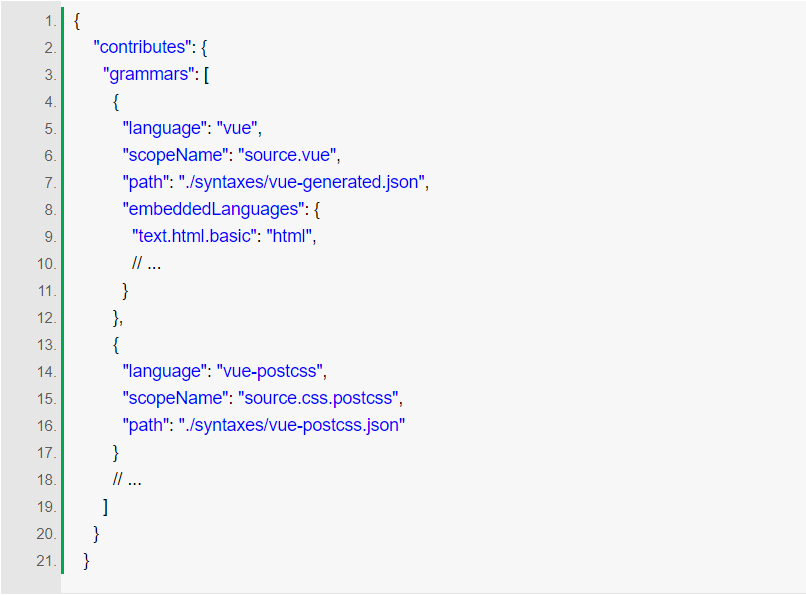The height and width of the screenshot is (595, 806).
Task: Click the "html" value on line 9
Action: pos(289,236)
